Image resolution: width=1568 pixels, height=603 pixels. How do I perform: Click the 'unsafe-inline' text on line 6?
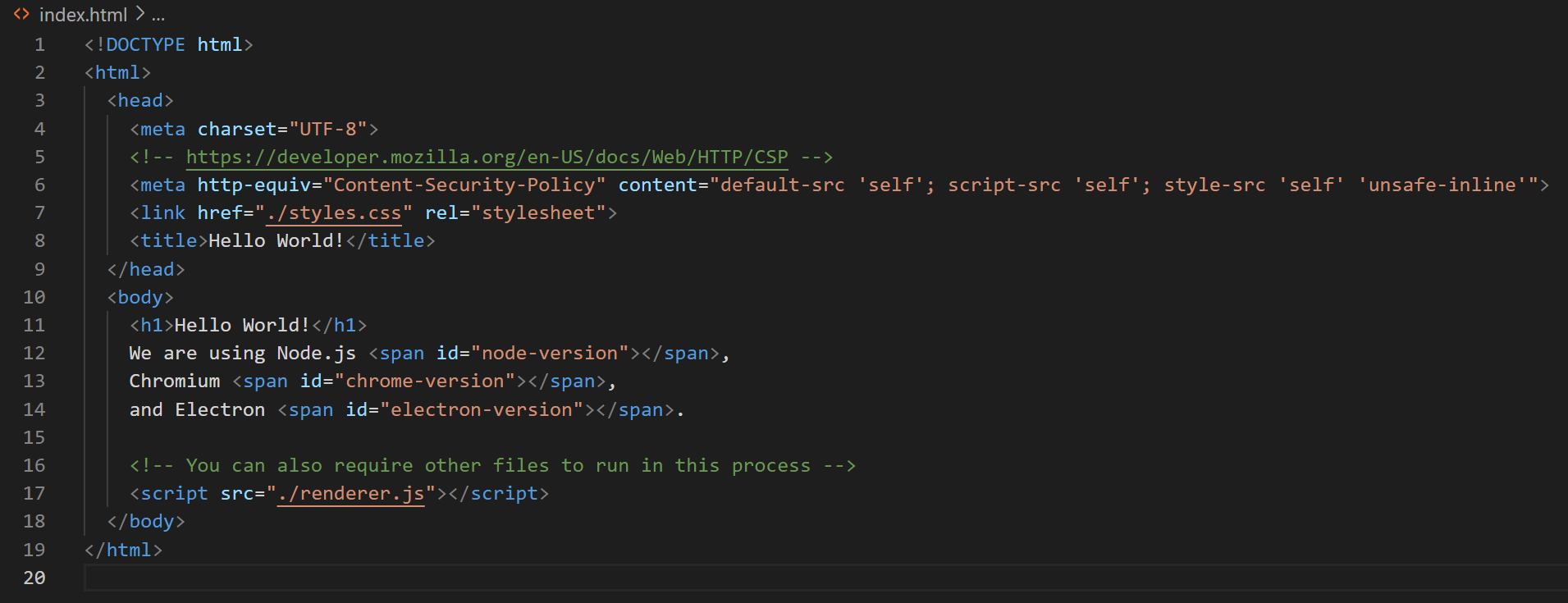(x=1442, y=185)
